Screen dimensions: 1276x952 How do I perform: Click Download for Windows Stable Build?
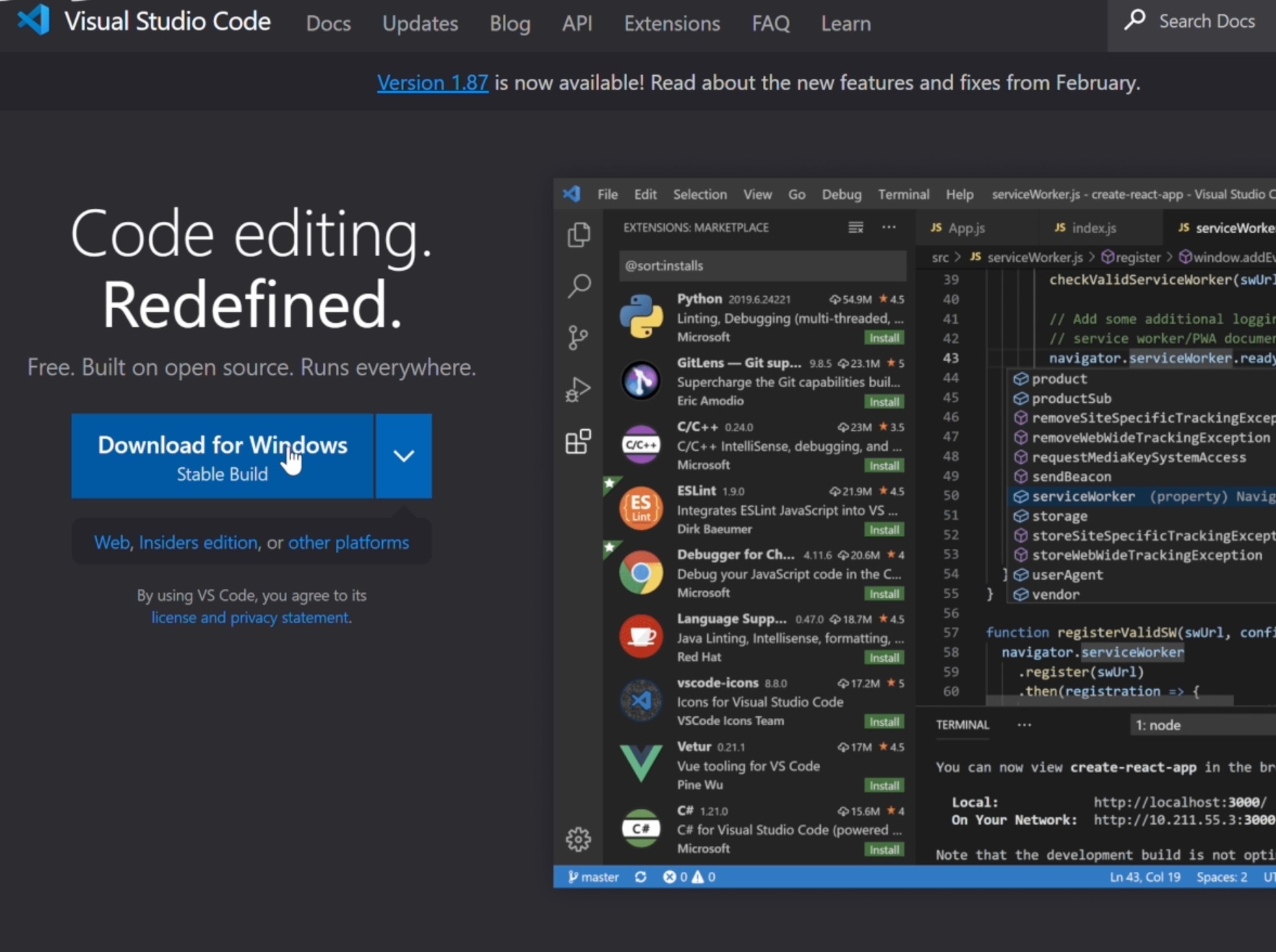(x=223, y=456)
